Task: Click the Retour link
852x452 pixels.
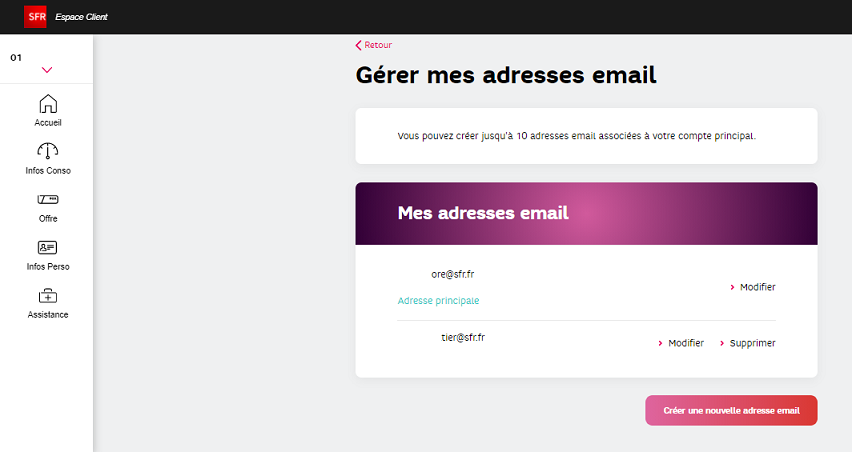Action: (x=378, y=45)
